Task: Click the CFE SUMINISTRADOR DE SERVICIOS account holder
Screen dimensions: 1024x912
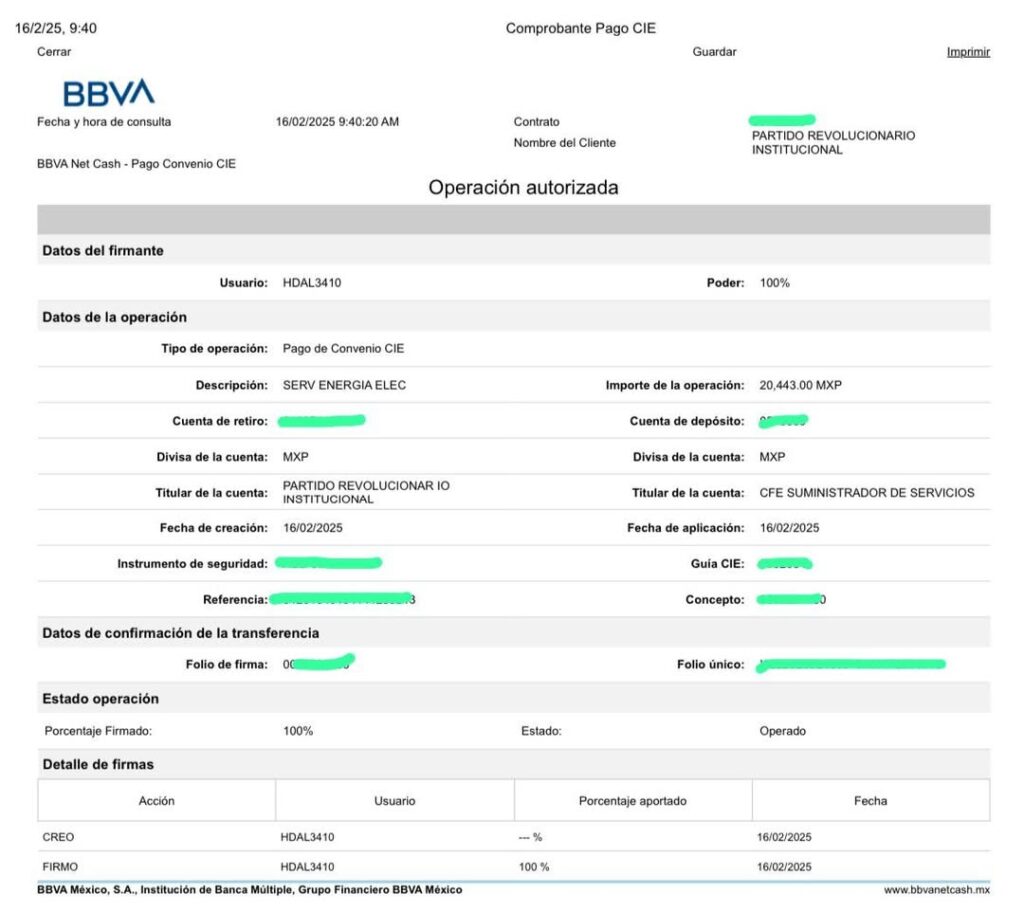Action: pyautogui.click(x=866, y=493)
